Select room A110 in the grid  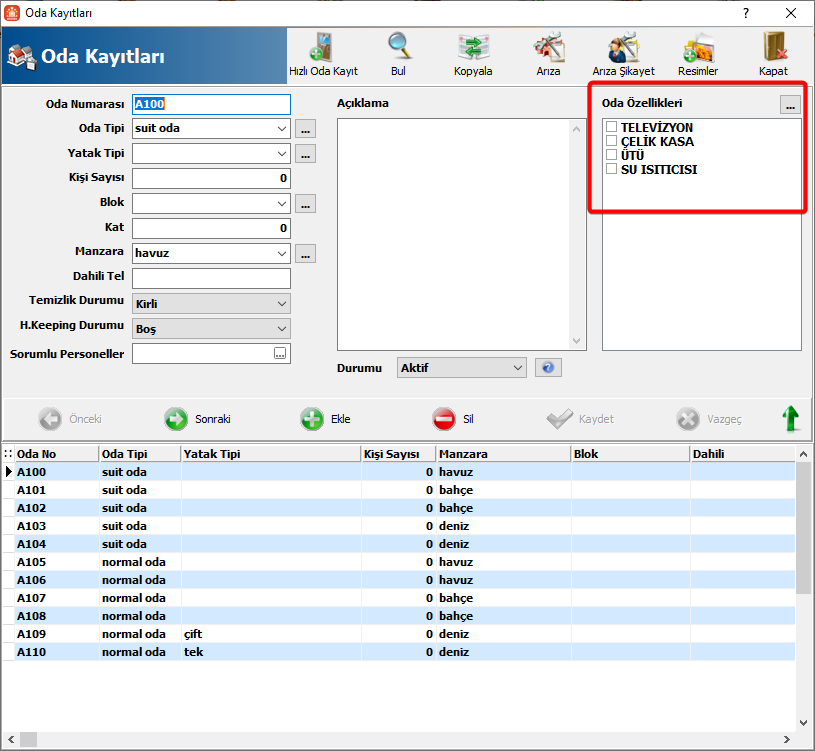(x=399, y=652)
